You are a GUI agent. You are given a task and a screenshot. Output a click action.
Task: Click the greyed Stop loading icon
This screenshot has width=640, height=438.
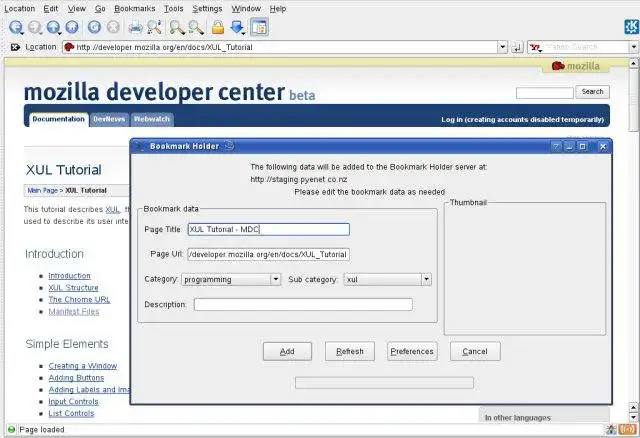click(x=113, y=27)
